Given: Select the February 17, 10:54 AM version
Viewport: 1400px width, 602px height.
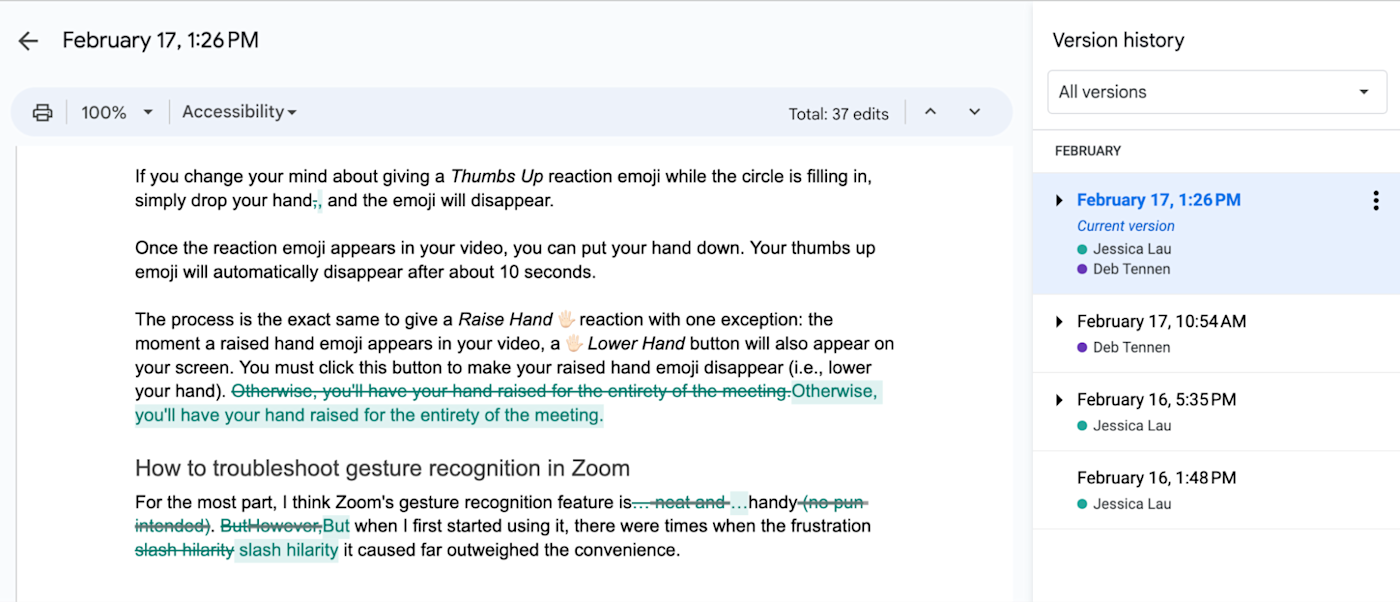Looking at the screenshot, I should [x=1161, y=322].
